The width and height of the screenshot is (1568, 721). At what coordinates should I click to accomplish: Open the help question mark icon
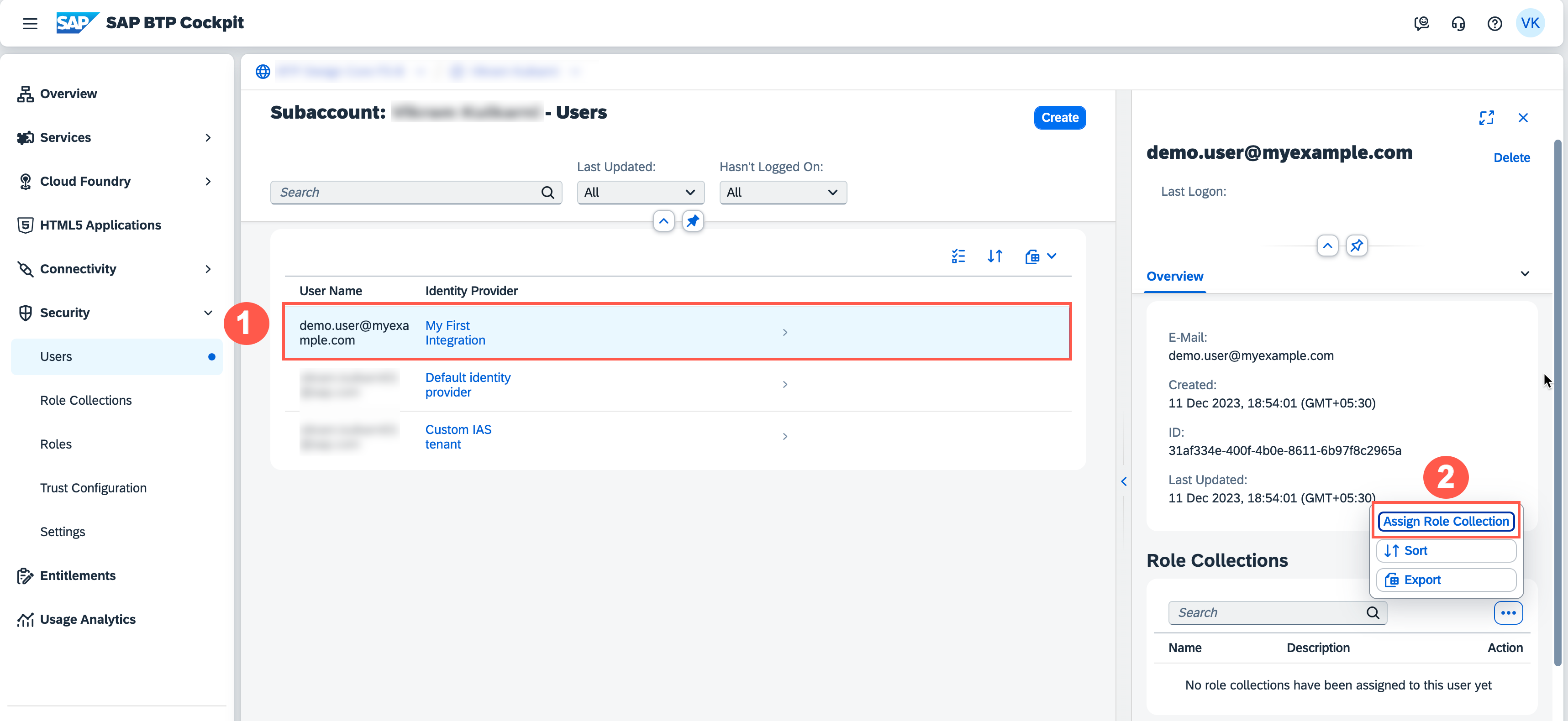pyautogui.click(x=1494, y=23)
